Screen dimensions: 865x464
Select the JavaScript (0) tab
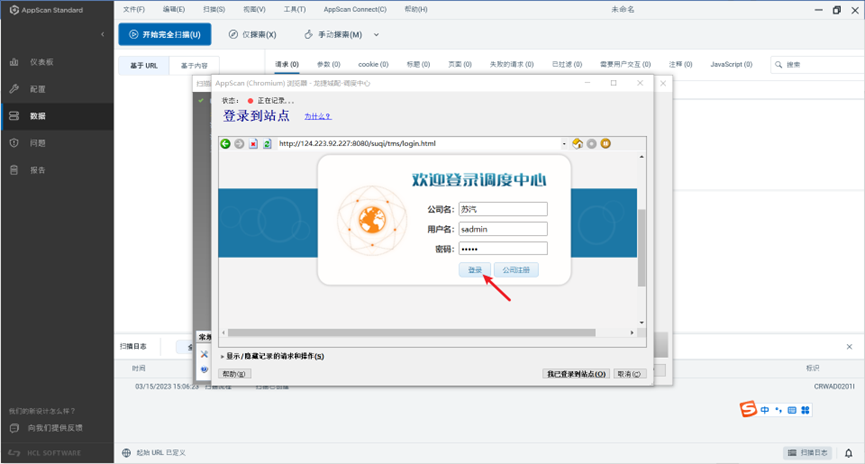coord(731,65)
